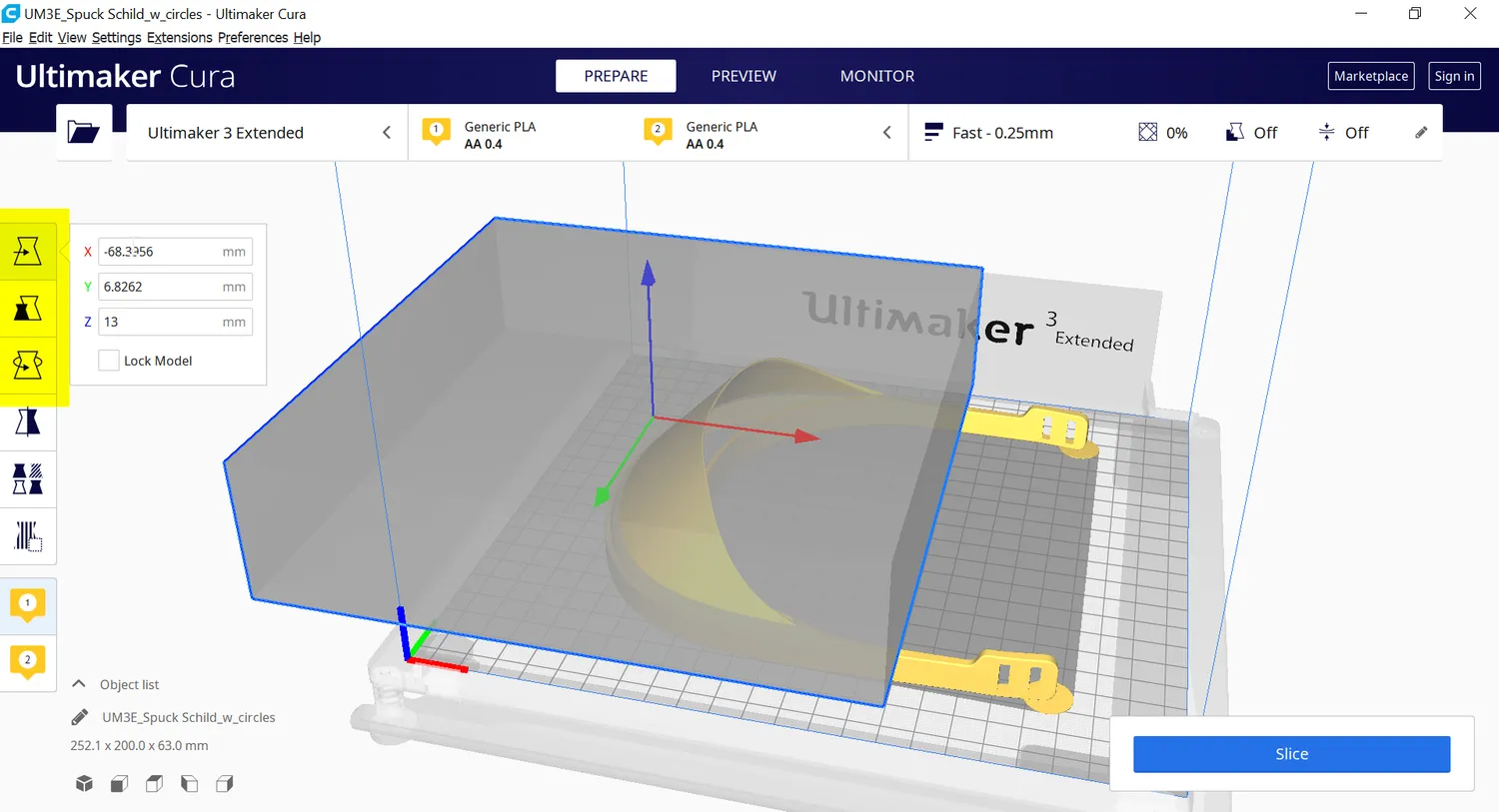Click the support Off icon
The width and height of the screenshot is (1499, 812).
point(1235,132)
